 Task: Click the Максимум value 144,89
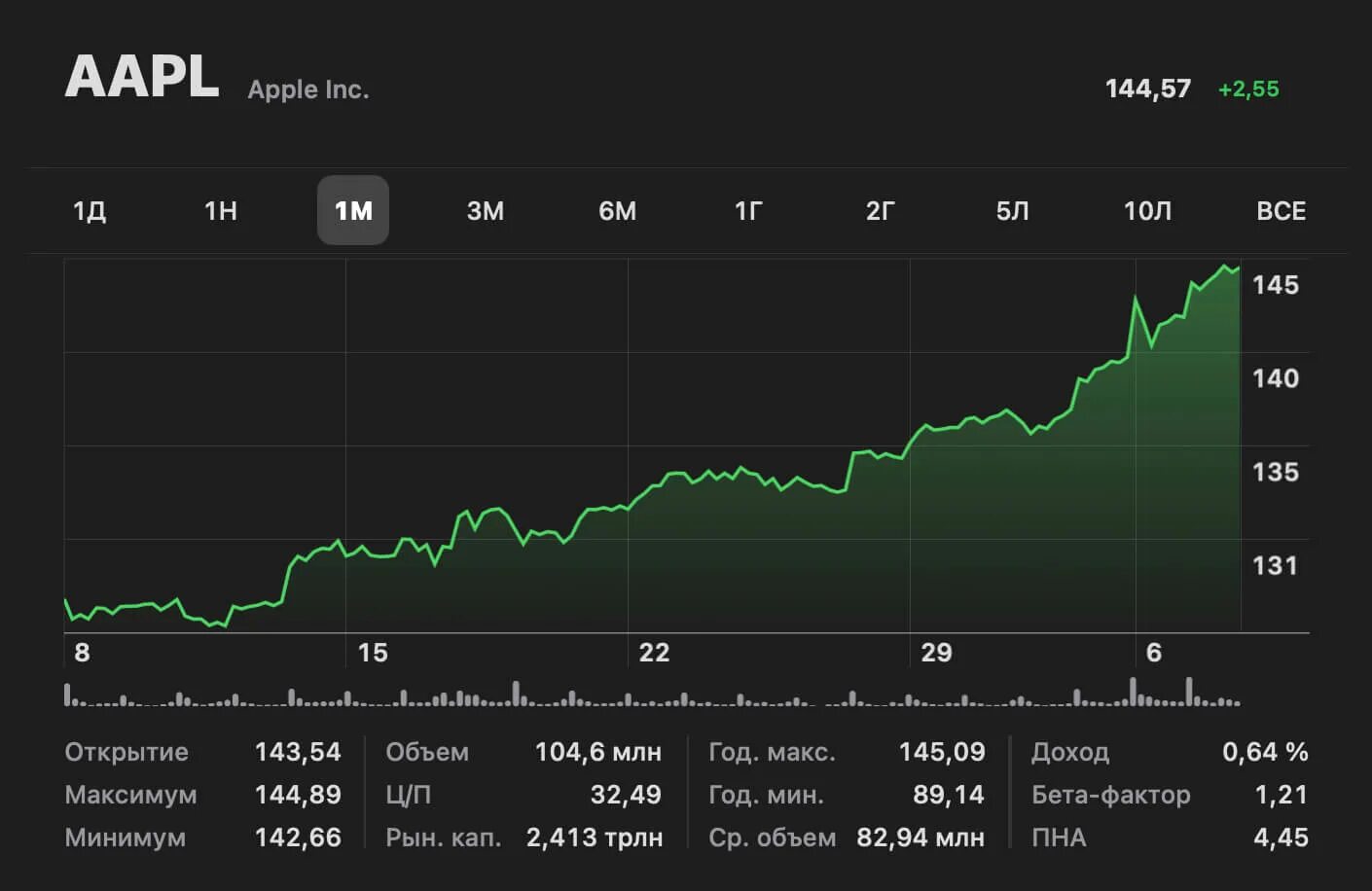(x=298, y=795)
